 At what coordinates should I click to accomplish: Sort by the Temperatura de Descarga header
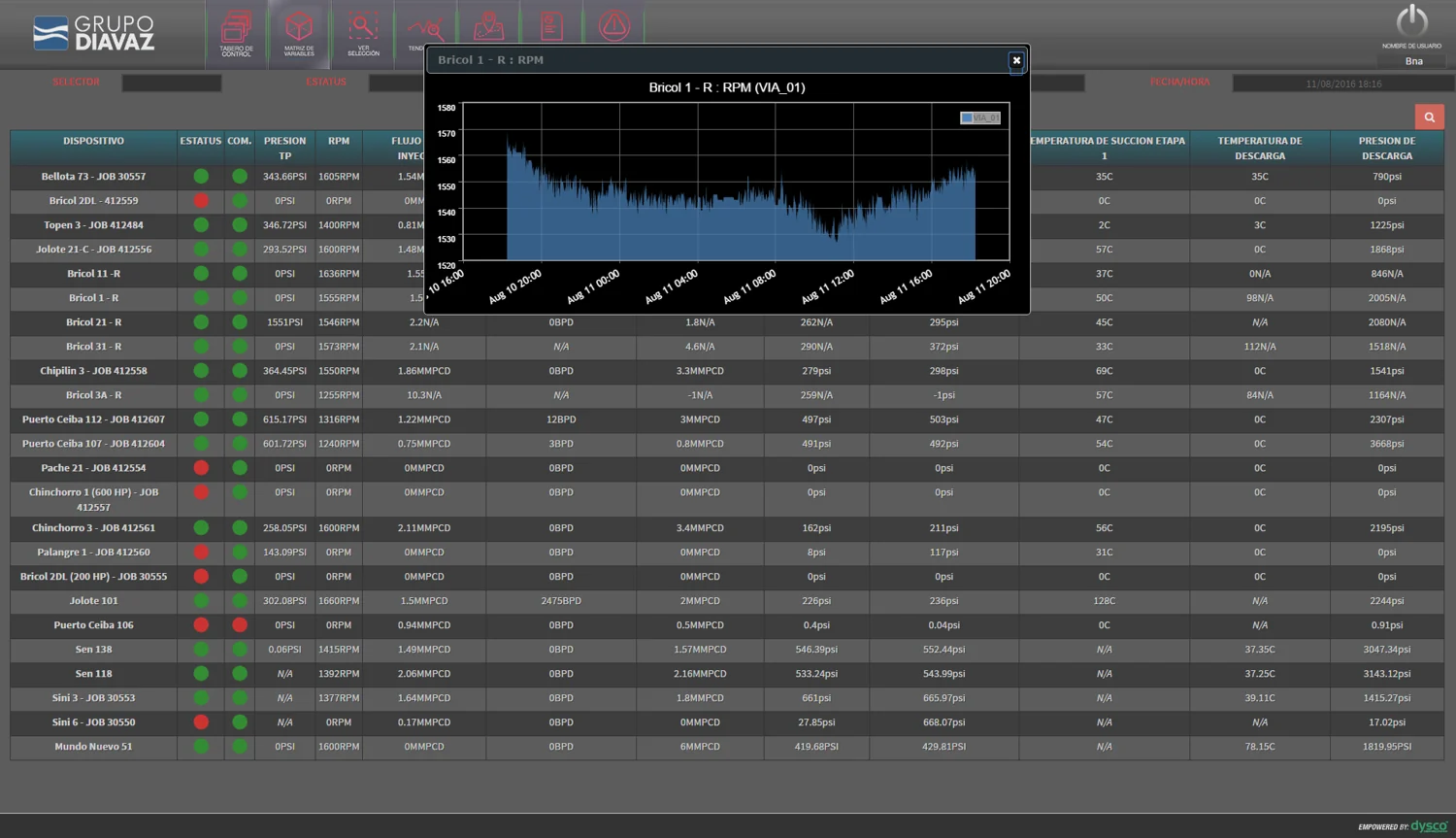(1260, 148)
